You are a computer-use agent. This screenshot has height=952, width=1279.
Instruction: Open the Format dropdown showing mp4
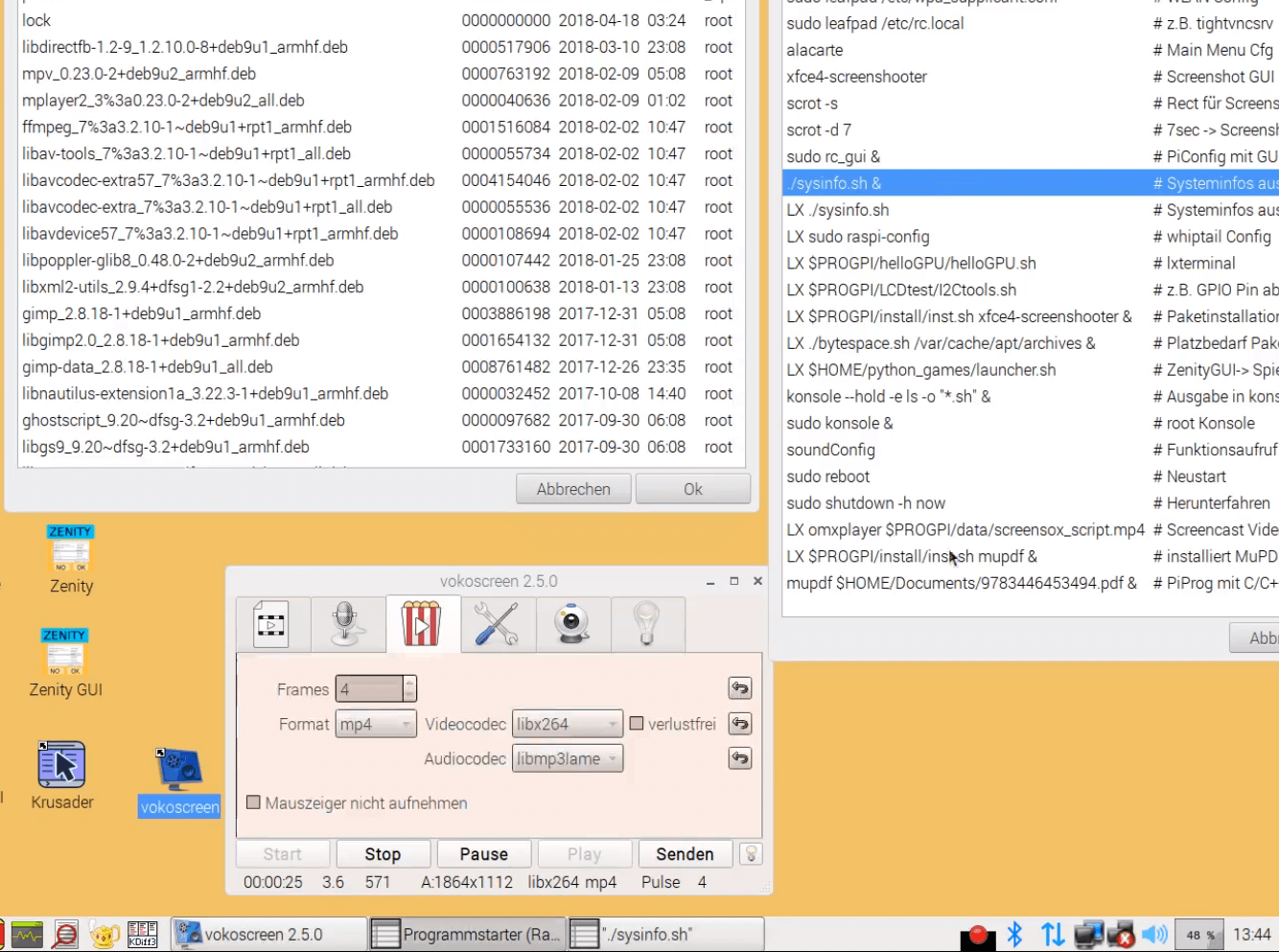(x=375, y=724)
